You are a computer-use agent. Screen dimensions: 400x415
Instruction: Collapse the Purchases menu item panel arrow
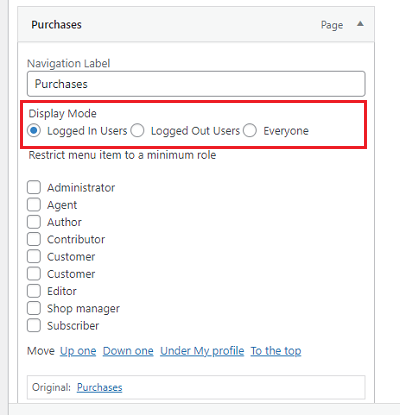click(x=360, y=24)
